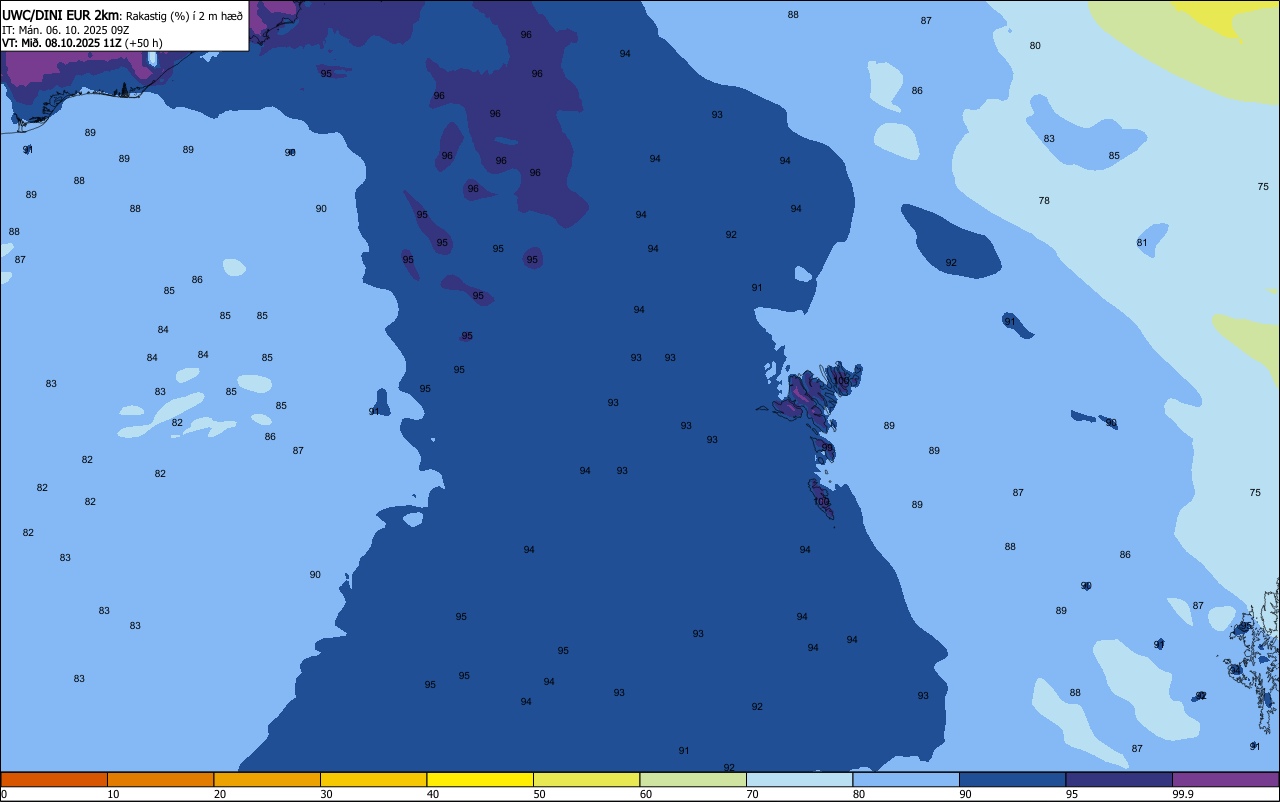Click the "Rakastig (%) í 2 m hæð" label
1280x802 pixels.
(x=184, y=16)
